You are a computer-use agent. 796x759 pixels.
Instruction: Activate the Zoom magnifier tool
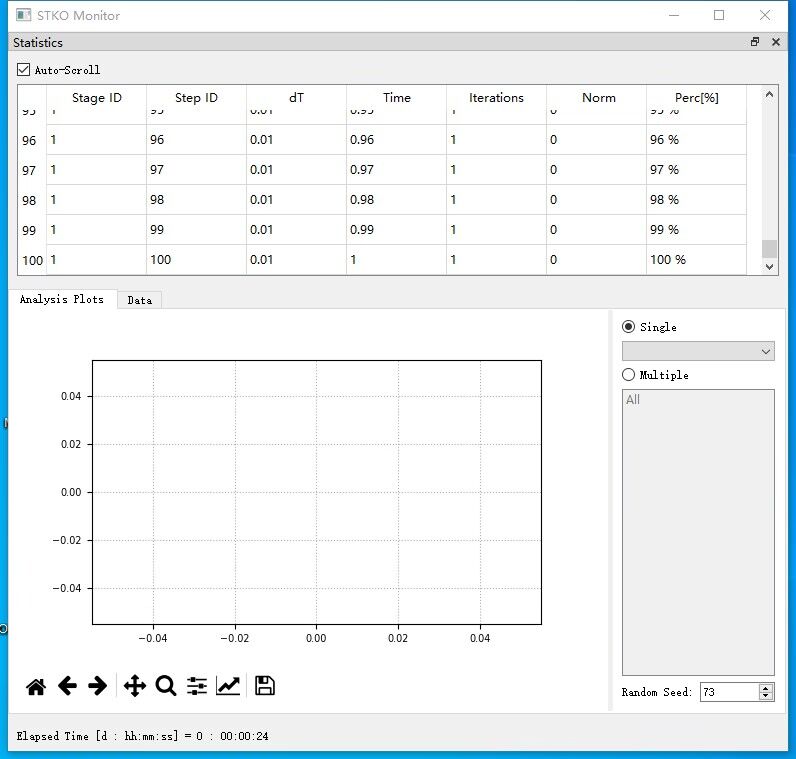[x=166, y=686]
